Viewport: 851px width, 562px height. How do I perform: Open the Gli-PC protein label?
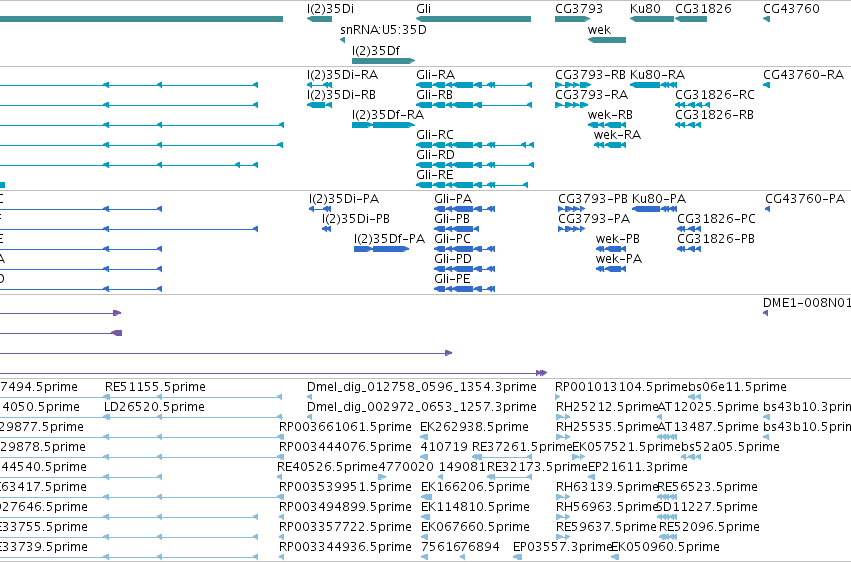tap(452, 239)
